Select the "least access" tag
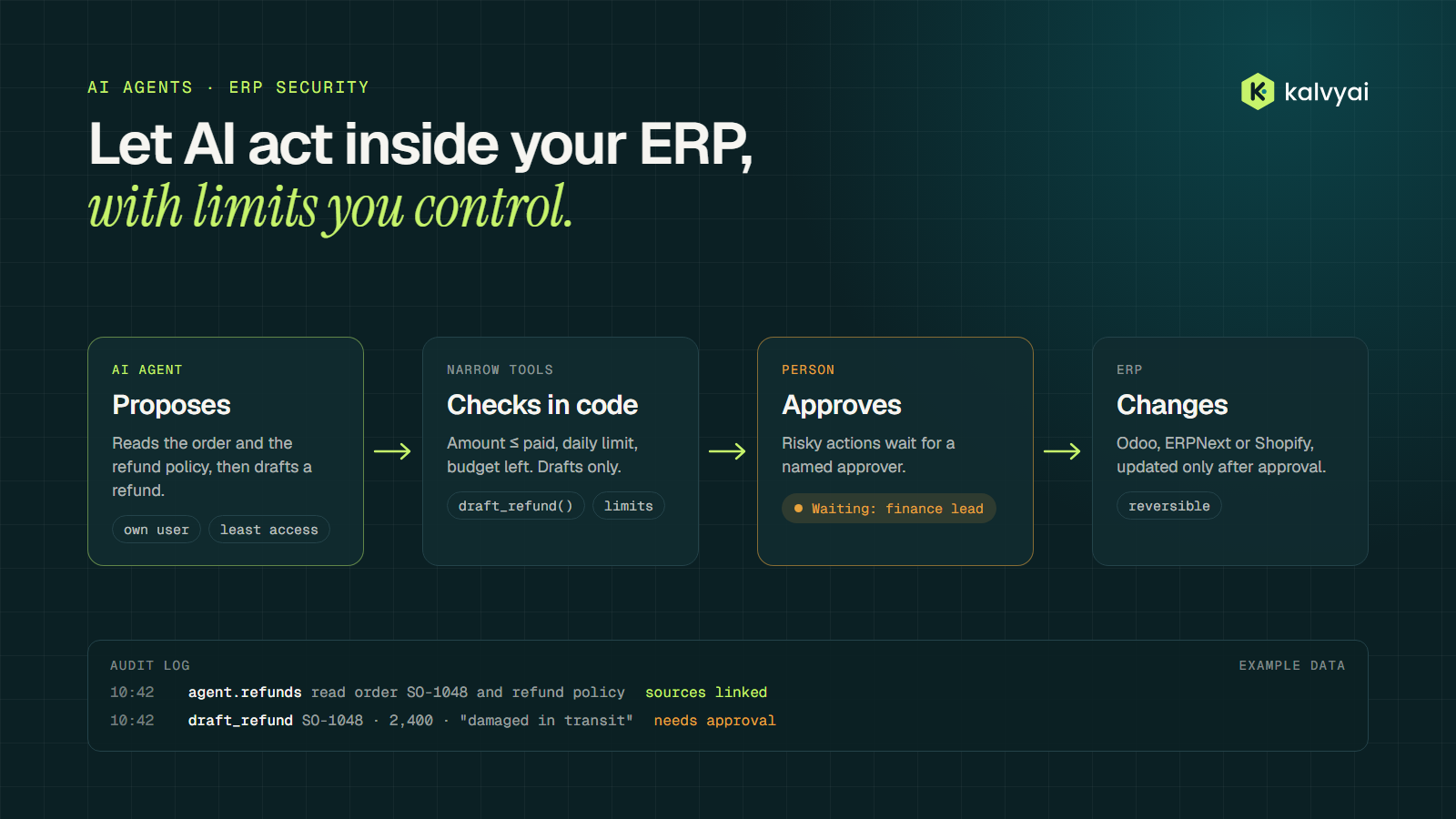This screenshot has width=1456, height=819. pos(269,530)
